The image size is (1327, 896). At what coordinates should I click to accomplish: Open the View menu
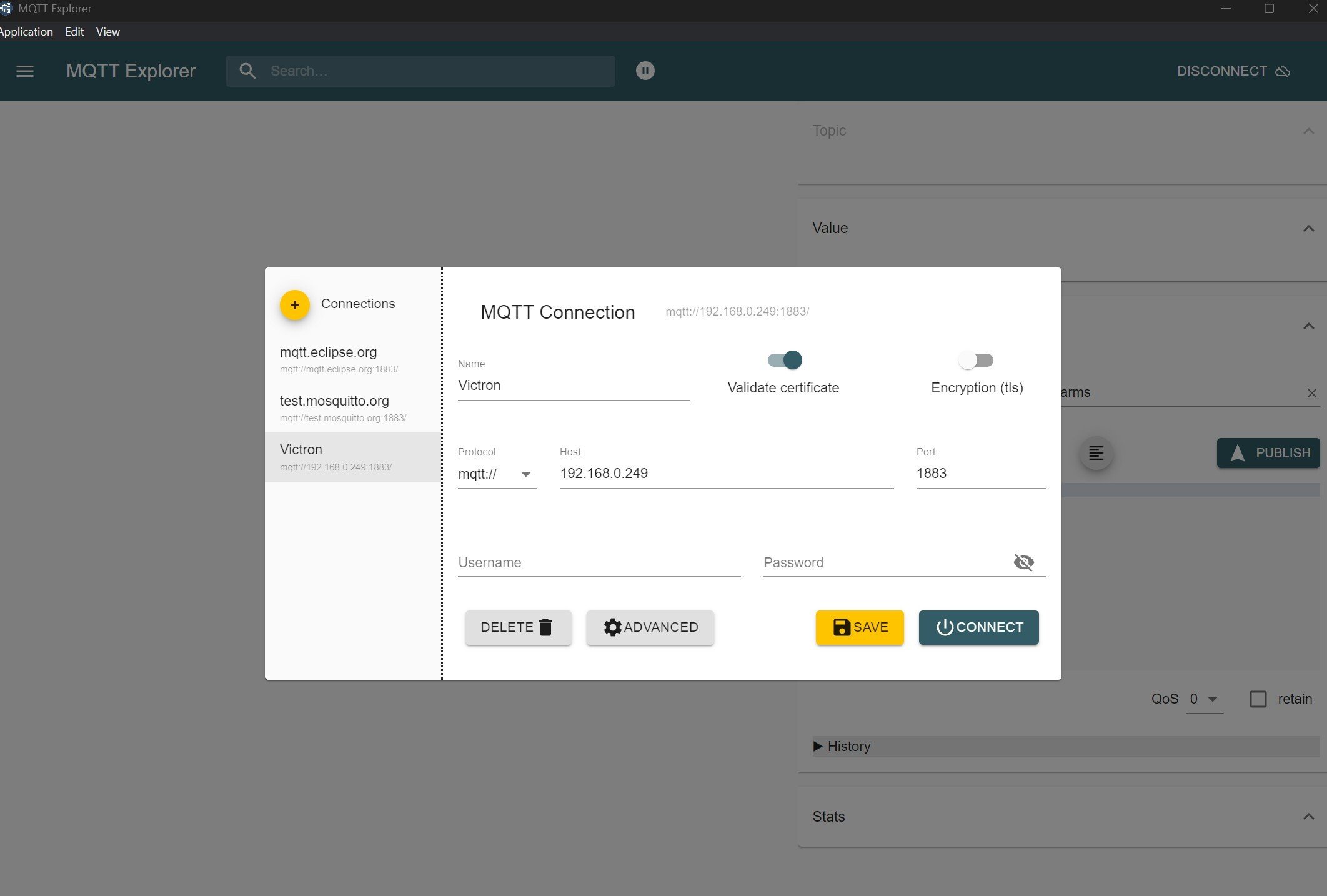point(107,32)
